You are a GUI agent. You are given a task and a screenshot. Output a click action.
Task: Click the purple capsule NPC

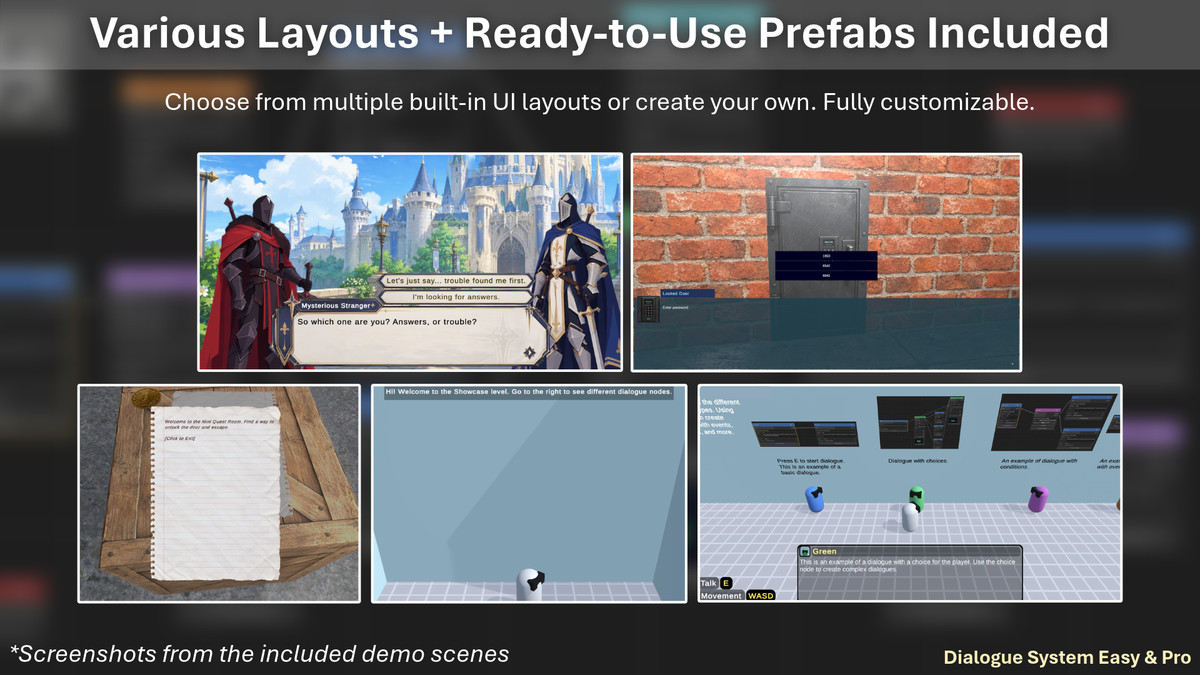pos(1038,498)
